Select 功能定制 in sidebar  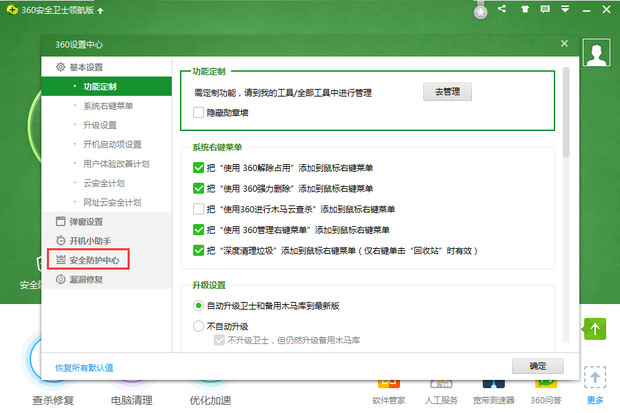(x=106, y=86)
